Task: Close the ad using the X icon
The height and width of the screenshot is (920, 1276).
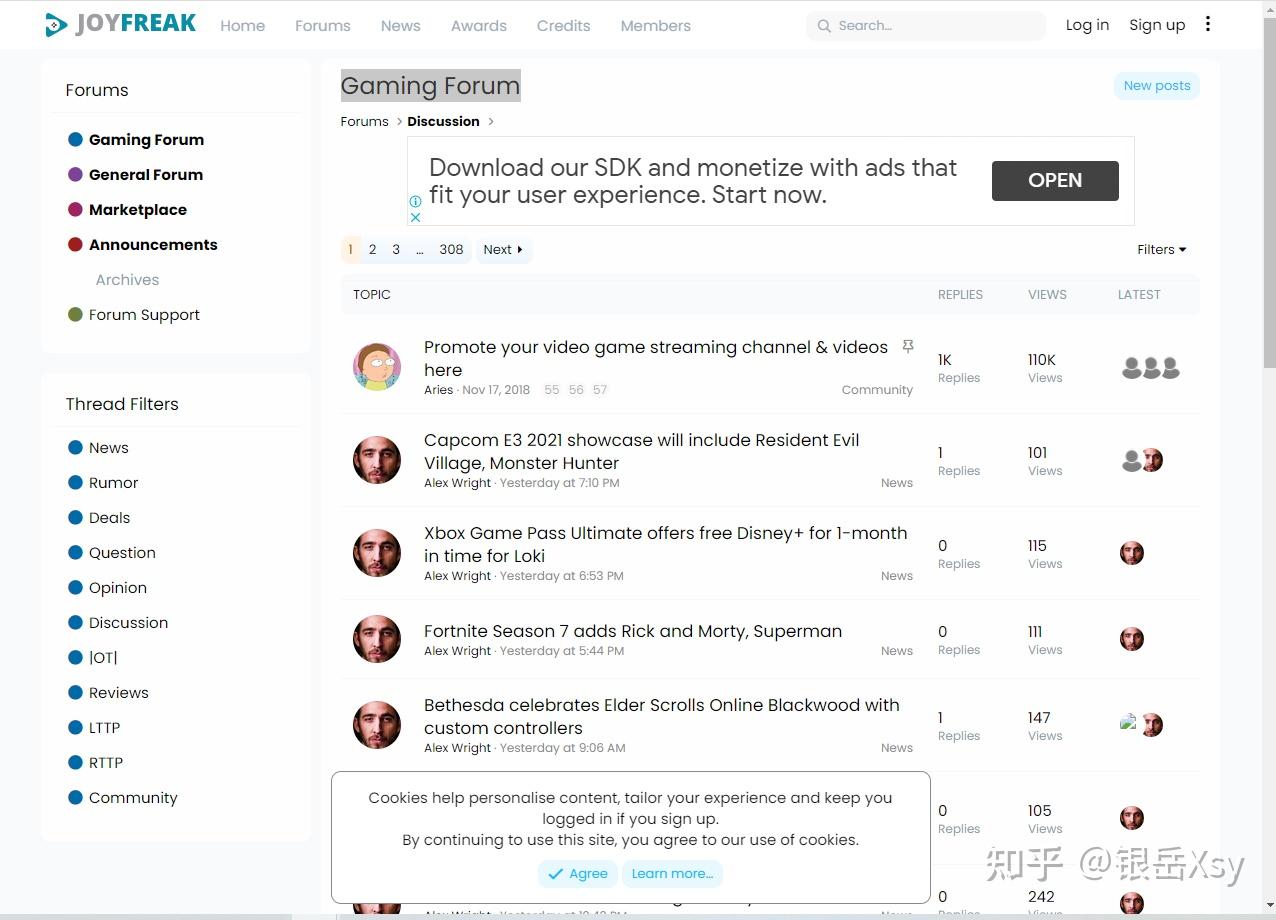Action: tap(416, 217)
